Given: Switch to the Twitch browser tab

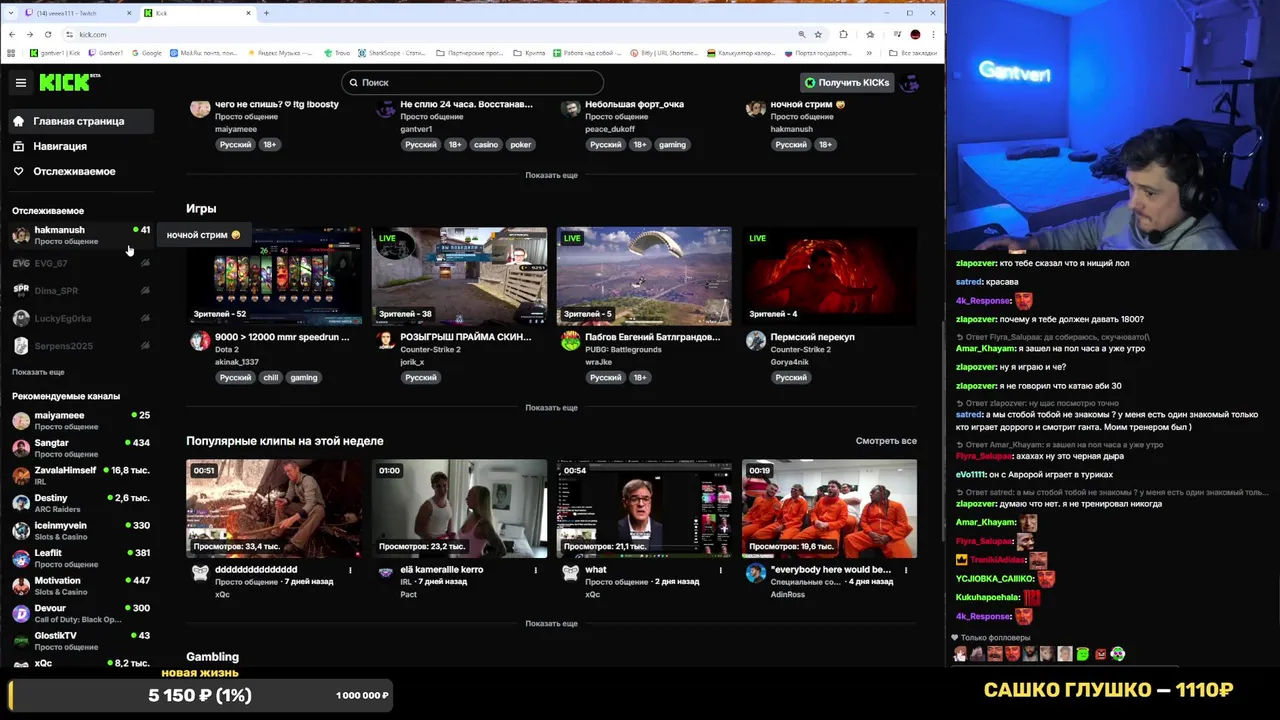Looking at the screenshot, I should 77,13.
